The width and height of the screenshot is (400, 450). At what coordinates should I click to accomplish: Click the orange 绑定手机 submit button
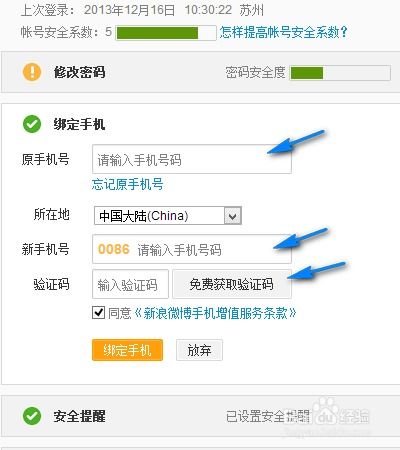127,350
